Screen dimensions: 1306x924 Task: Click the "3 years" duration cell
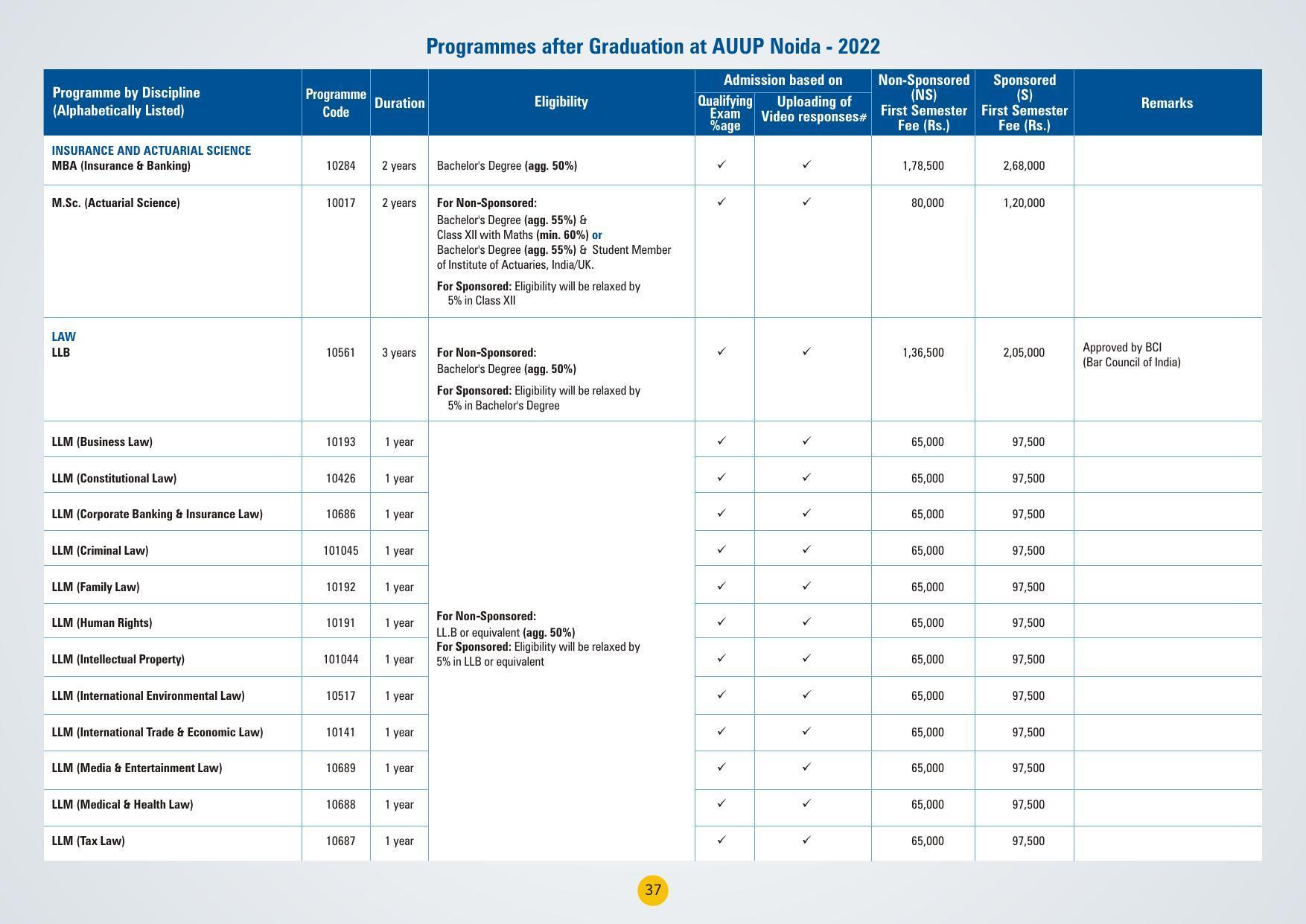click(399, 352)
